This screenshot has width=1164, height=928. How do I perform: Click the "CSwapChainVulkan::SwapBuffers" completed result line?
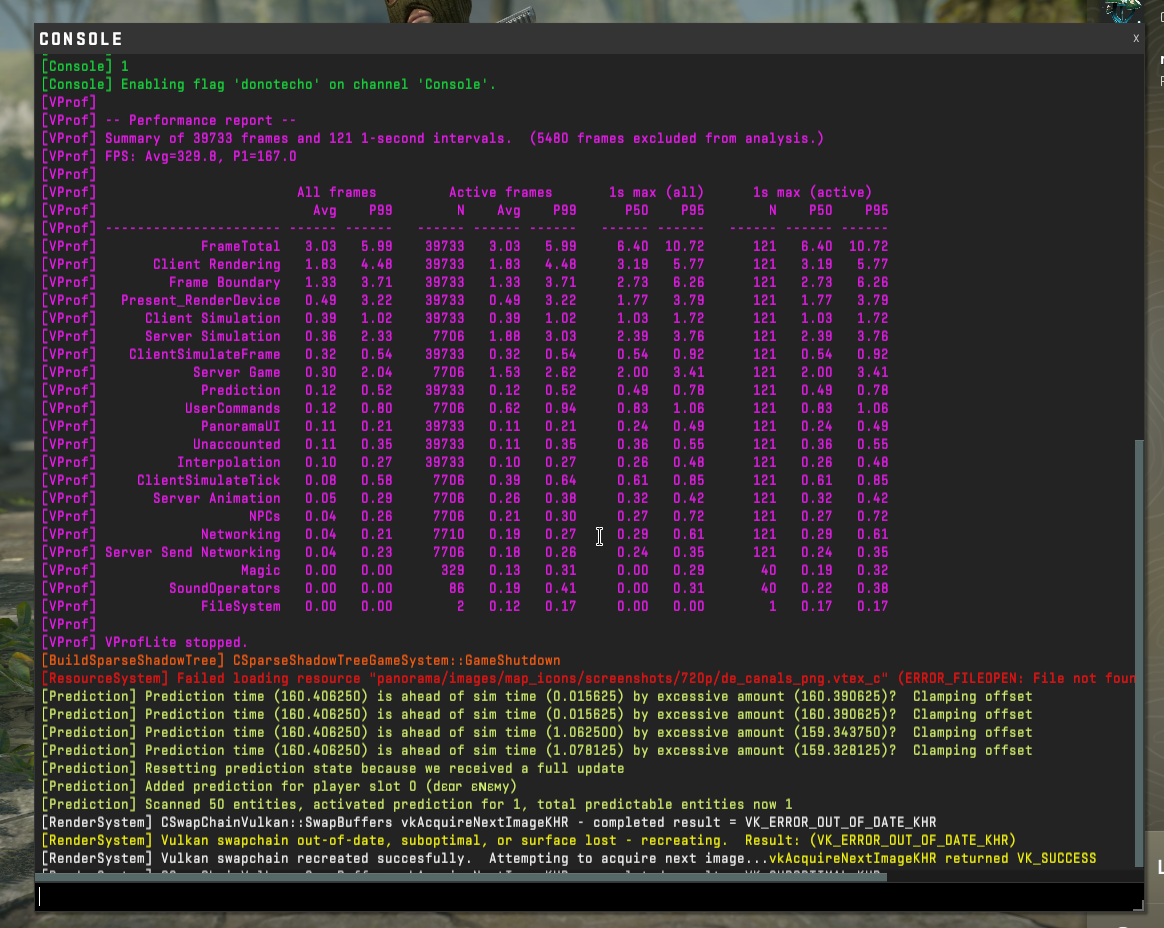click(x=489, y=823)
